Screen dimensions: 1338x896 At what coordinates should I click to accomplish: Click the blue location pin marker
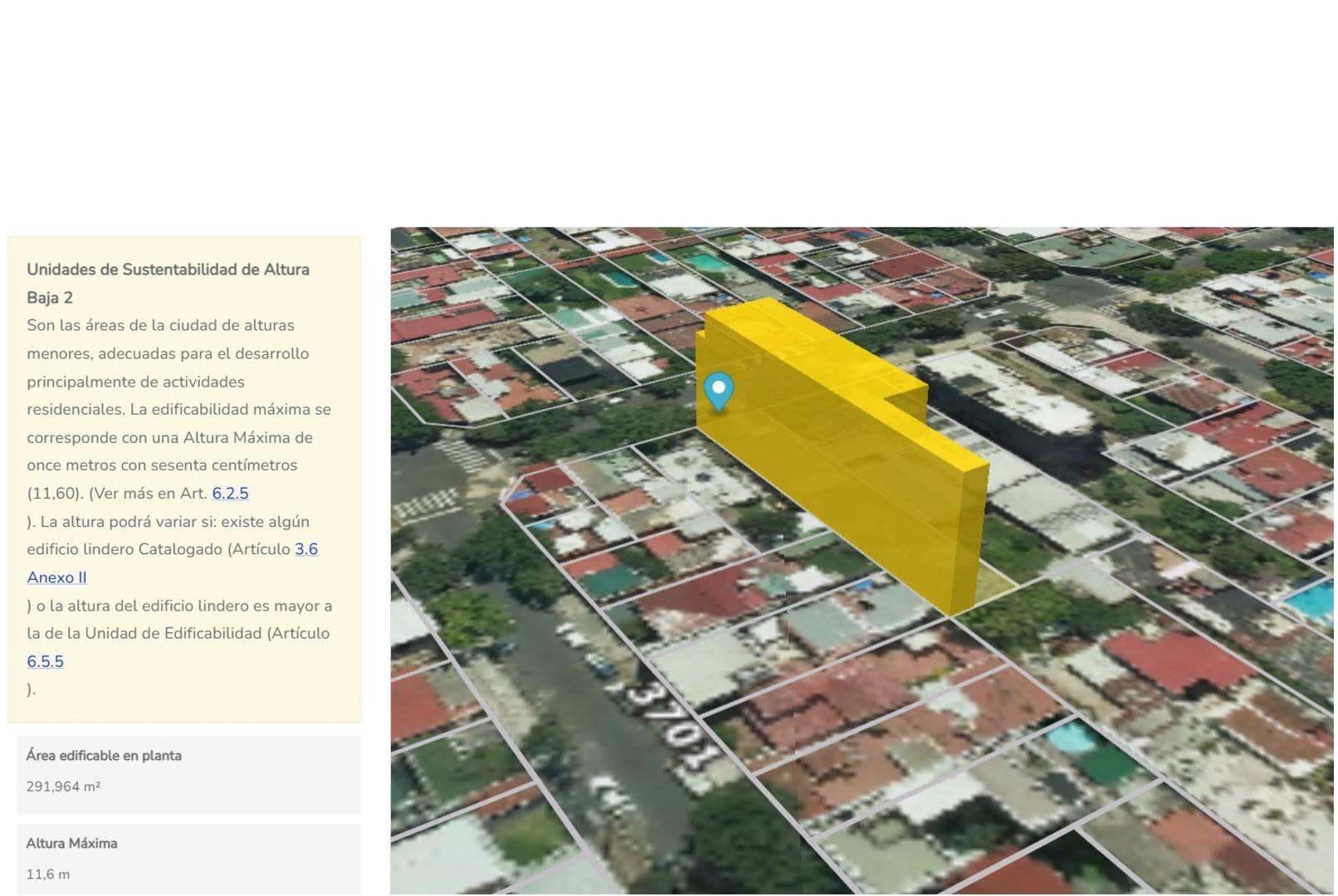(x=718, y=390)
